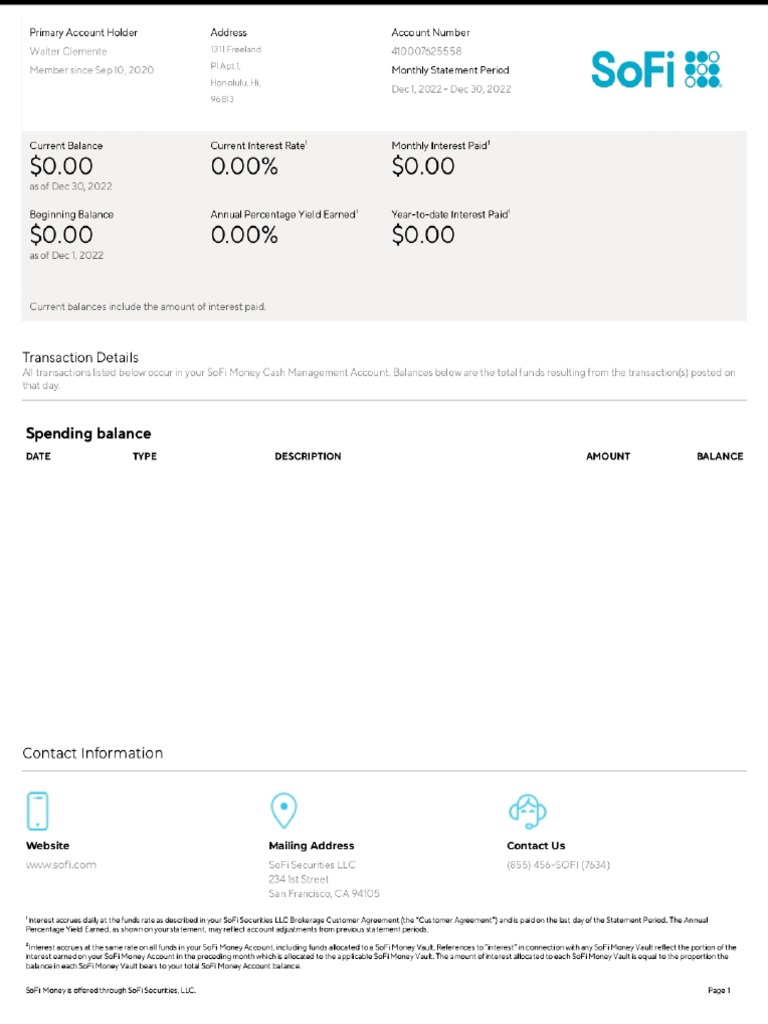Screen dimensions: 768x1024
Task: Click the DATE column header
Action: tap(38, 457)
